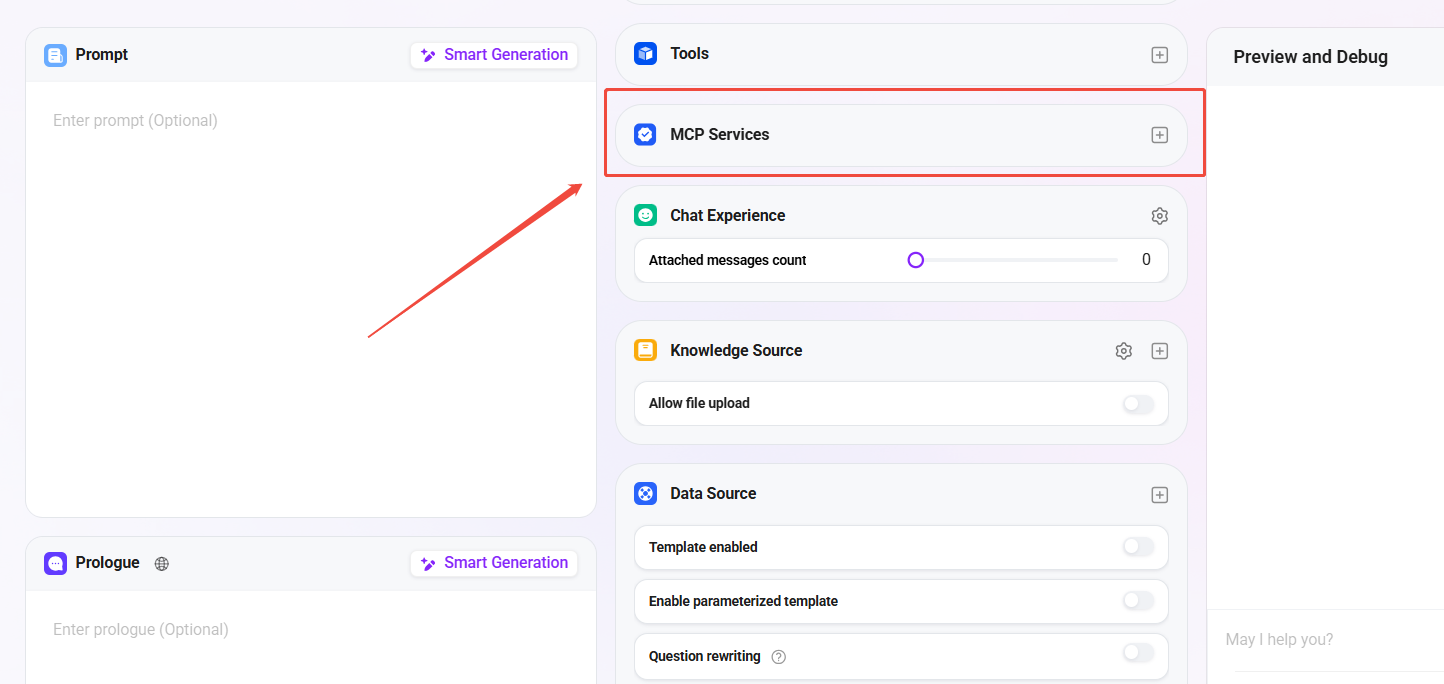The image size is (1444, 684).
Task: Click the Prologue section chat icon
Action: pos(55,563)
